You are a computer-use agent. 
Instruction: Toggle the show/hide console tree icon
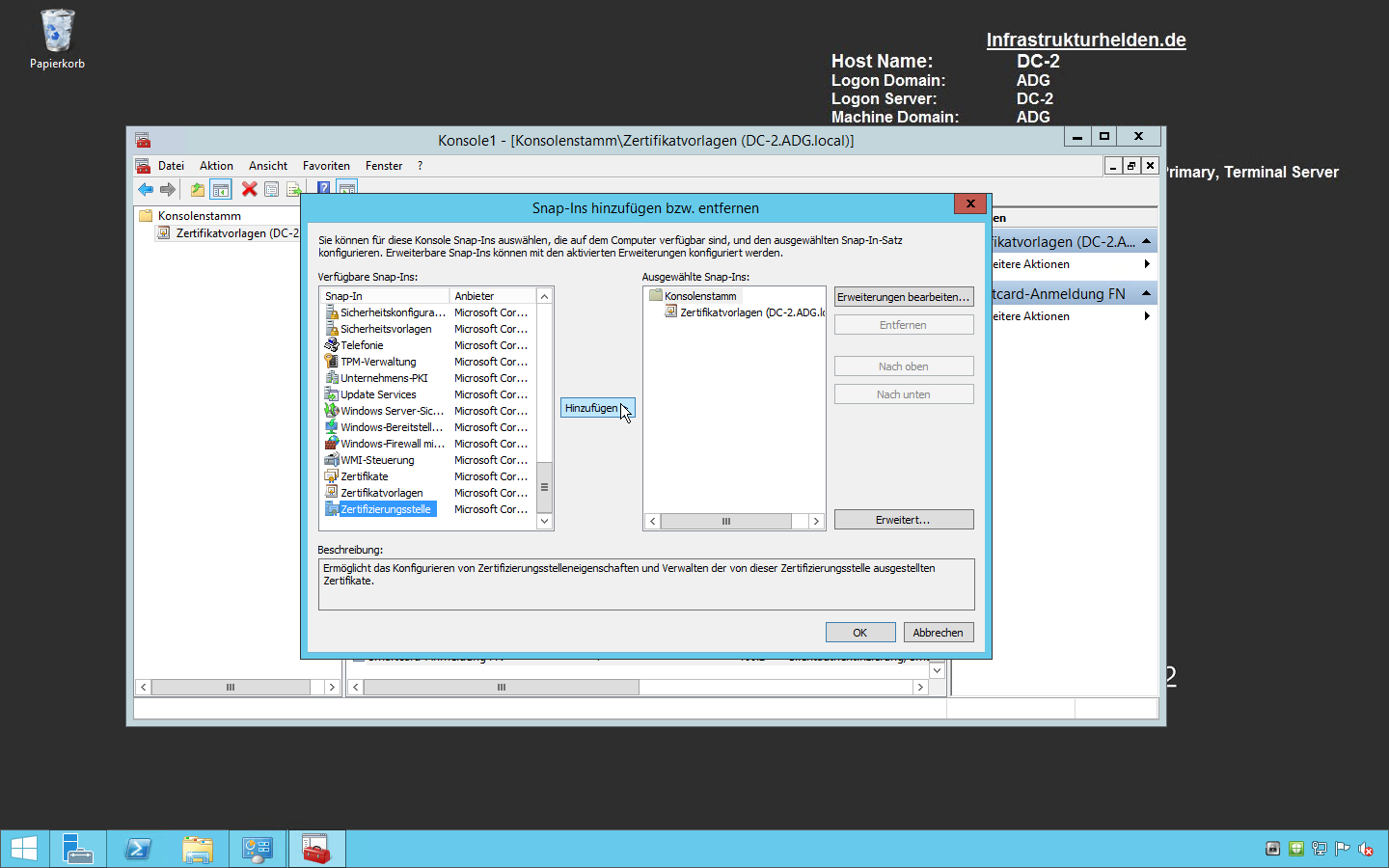coord(221,189)
